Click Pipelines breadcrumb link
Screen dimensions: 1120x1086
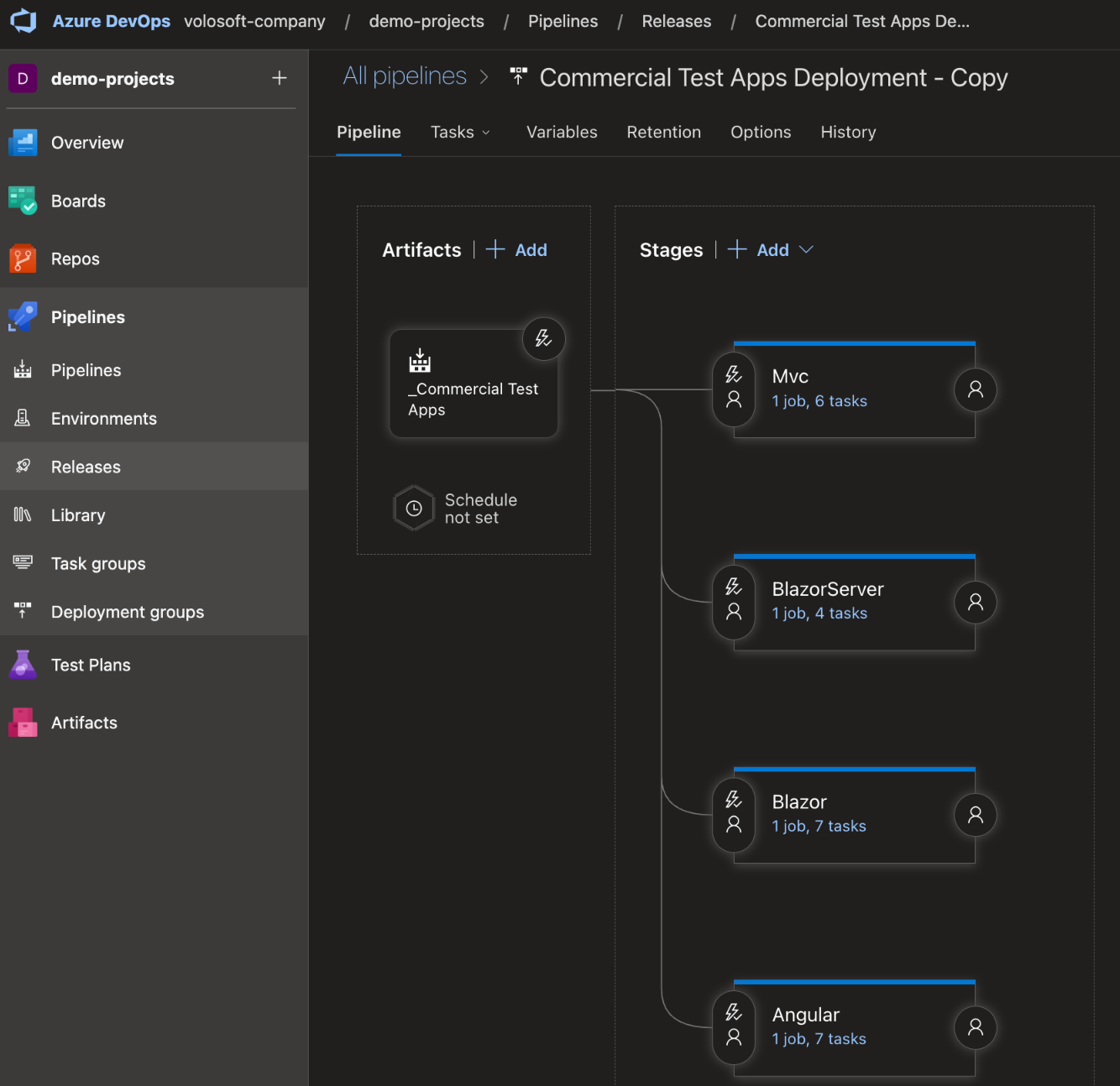[x=563, y=21]
